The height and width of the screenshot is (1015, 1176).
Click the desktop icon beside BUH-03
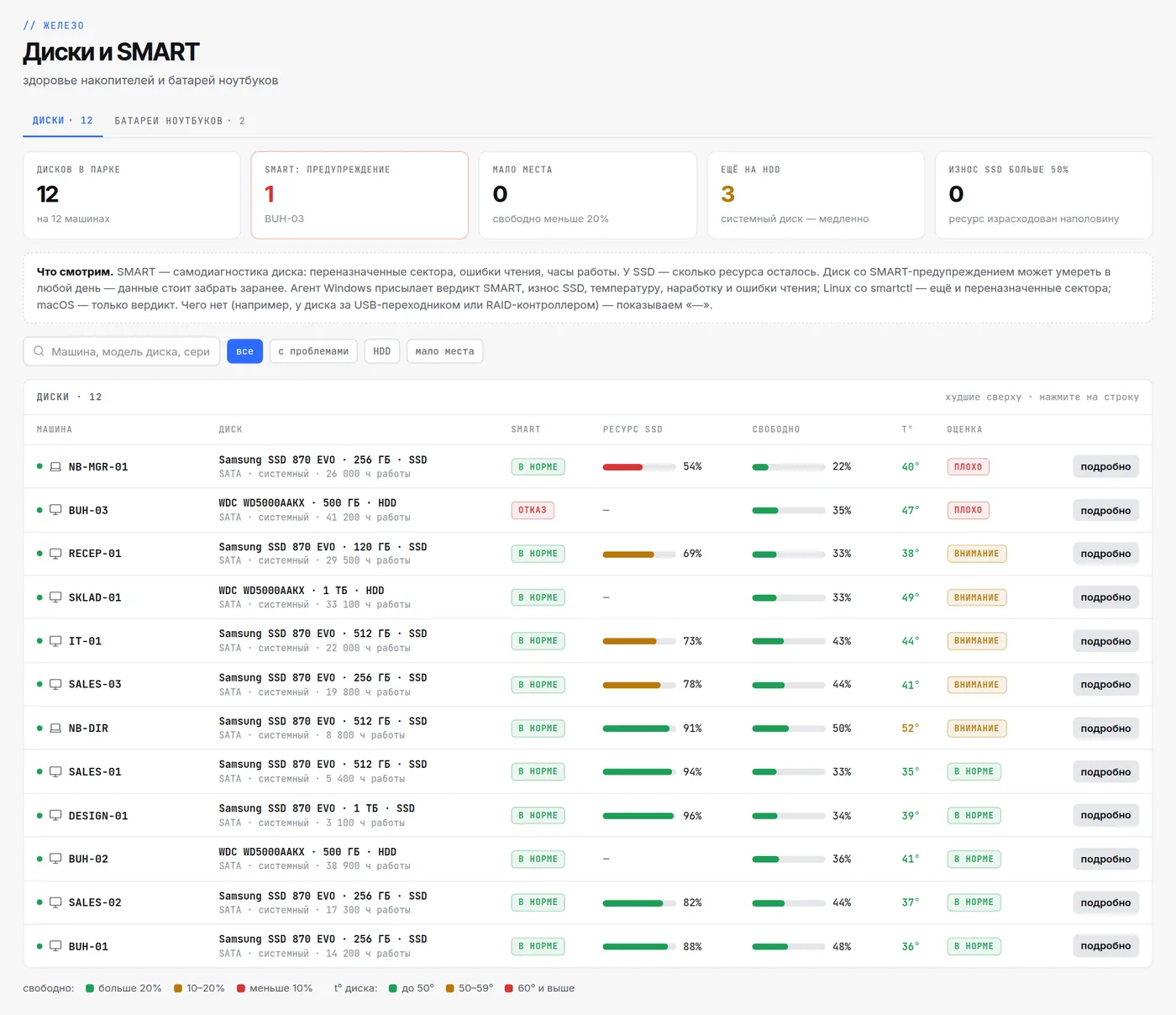tap(55, 510)
